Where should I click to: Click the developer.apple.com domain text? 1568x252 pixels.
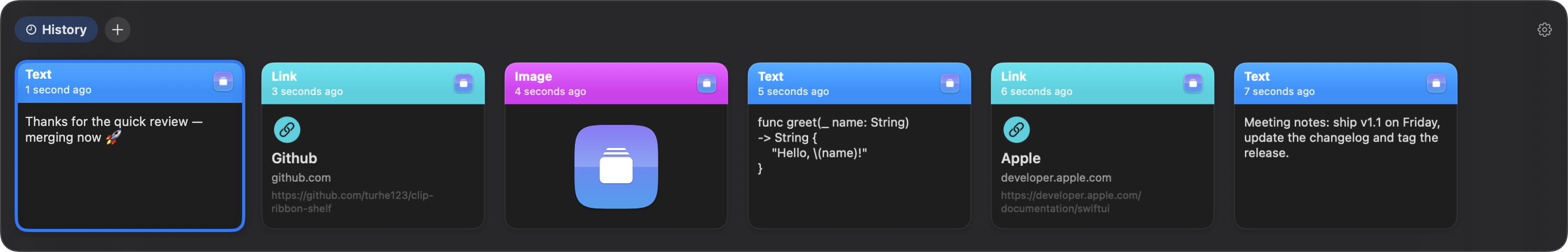[1056, 177]
